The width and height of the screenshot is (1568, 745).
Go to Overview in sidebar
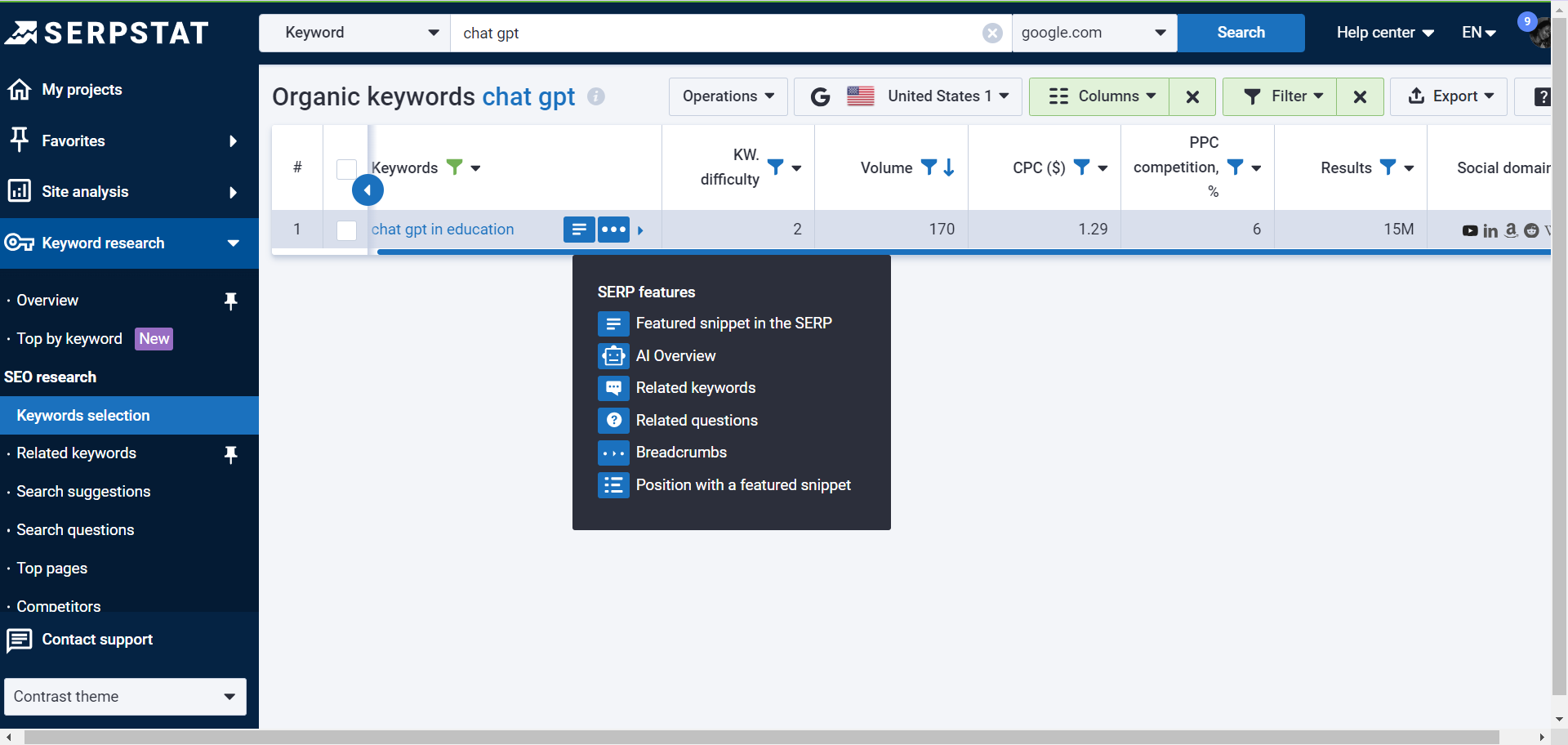(x=47, y=301)
